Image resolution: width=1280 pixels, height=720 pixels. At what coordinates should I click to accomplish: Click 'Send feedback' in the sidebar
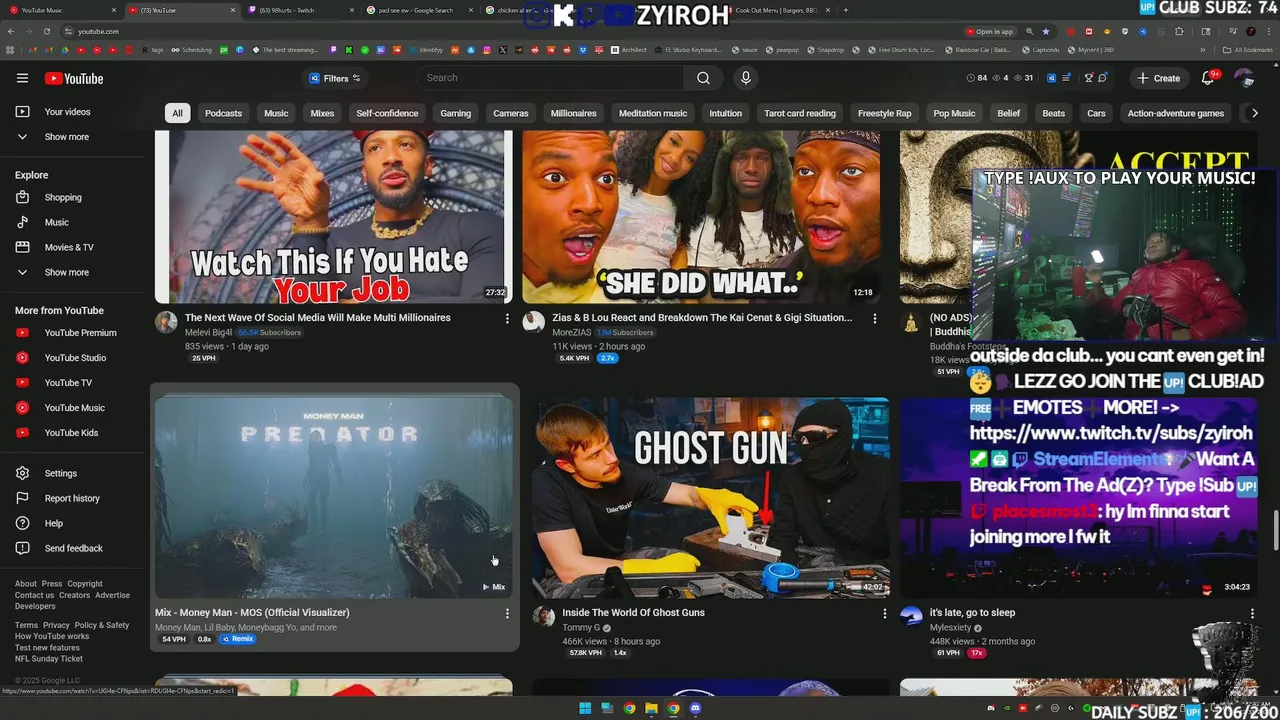(73, 548)
